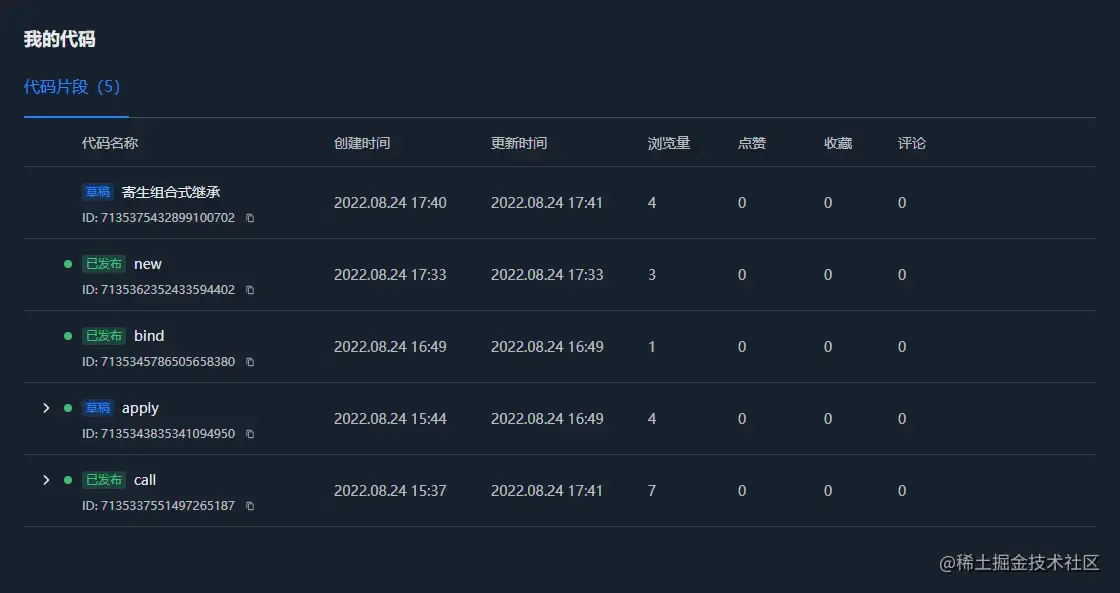Viewport: 1120px width, 593px height.
Task: Open the 我的代码 page heading
Action: coord(58,39)
